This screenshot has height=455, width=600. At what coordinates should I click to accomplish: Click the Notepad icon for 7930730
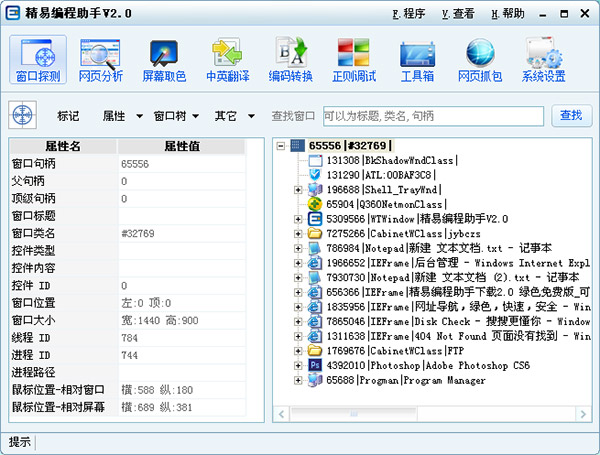[315, 277]
